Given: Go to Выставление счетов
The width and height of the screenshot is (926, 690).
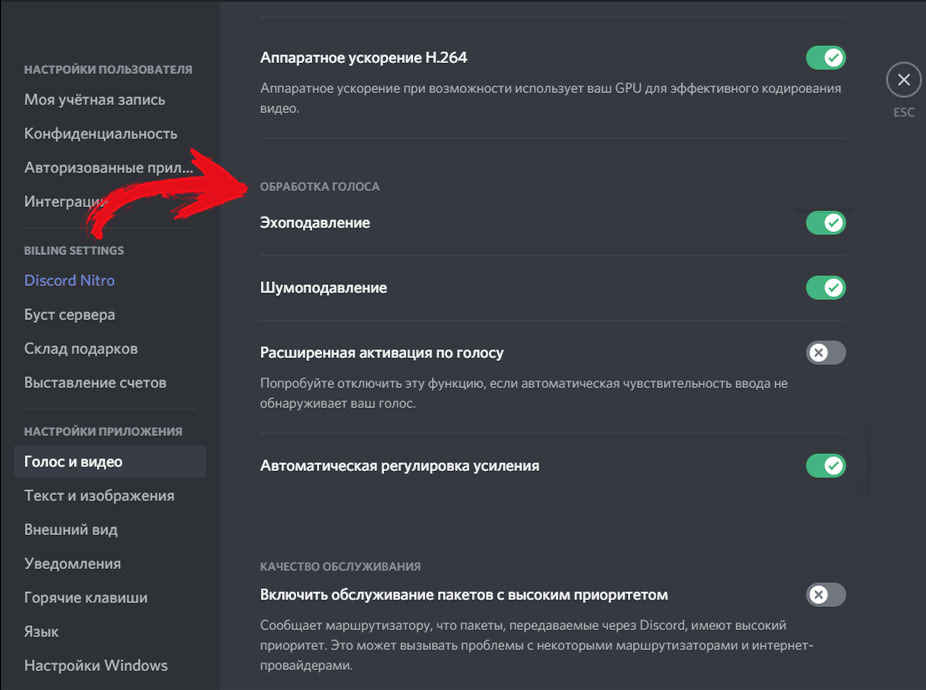Looking at the screenshot, I should 95,383.
